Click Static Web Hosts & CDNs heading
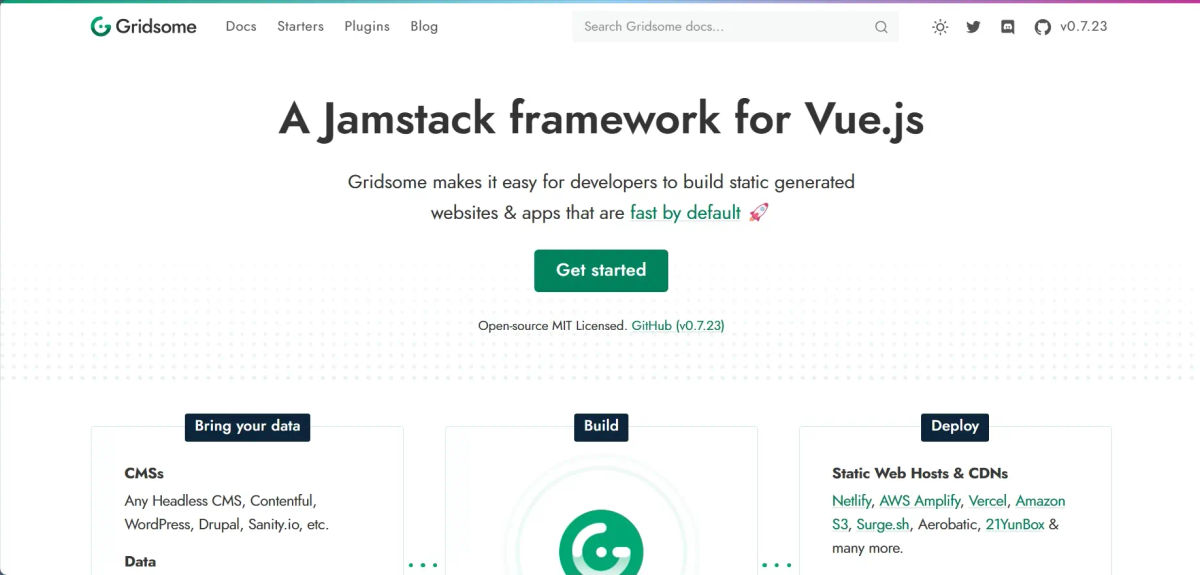The width and height of the screenshot is (1200, 575). (920, 473)
